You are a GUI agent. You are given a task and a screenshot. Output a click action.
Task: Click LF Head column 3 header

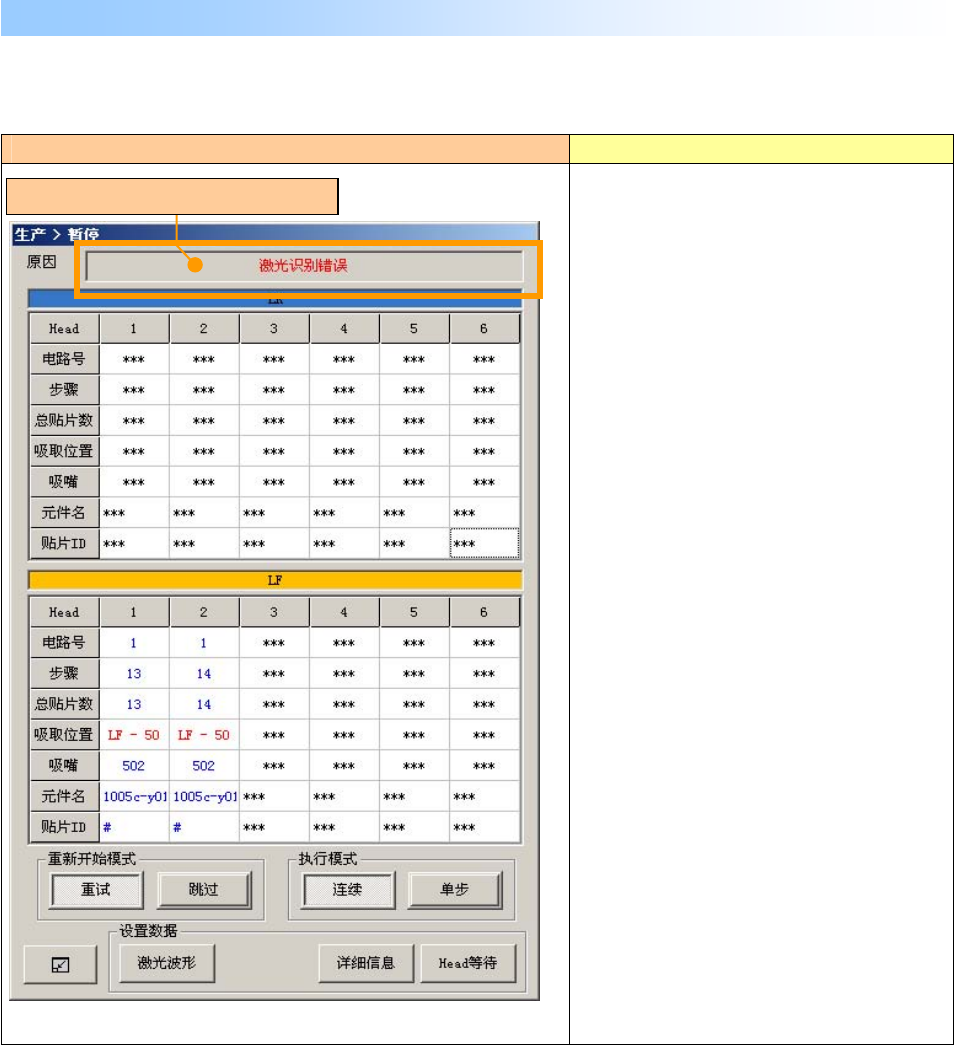pos(274,612)
